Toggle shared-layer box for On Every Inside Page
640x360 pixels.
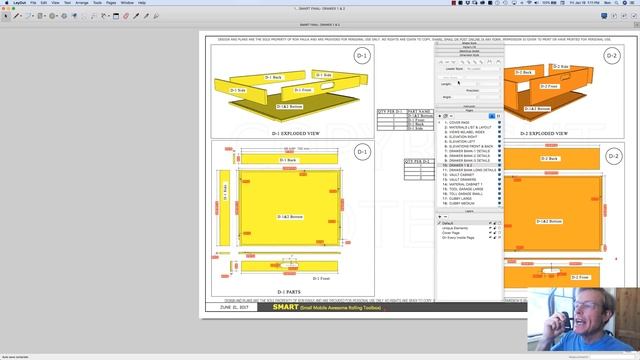click(499, 238)
